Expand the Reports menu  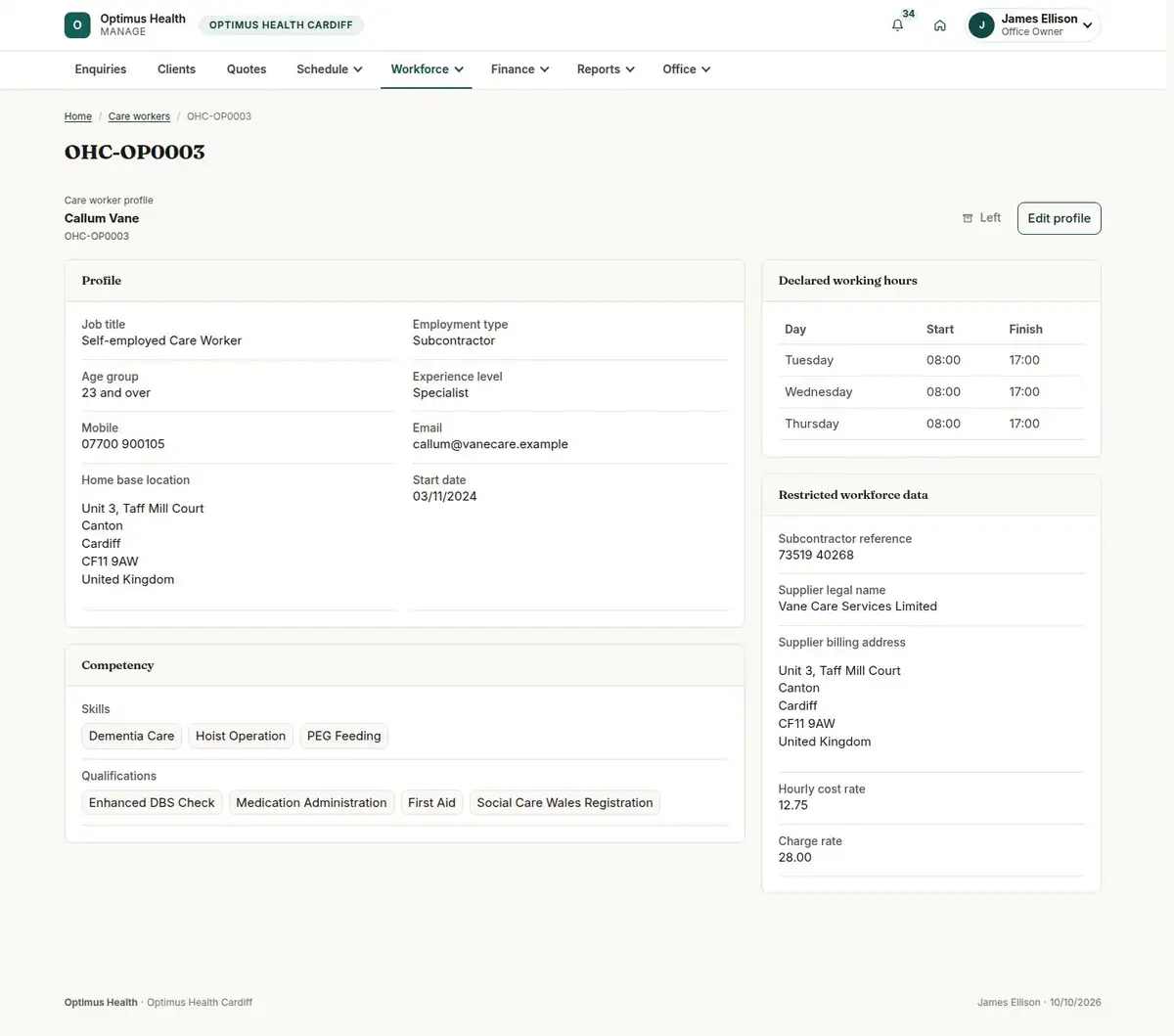pyautogui.click(x=606, y=69)
